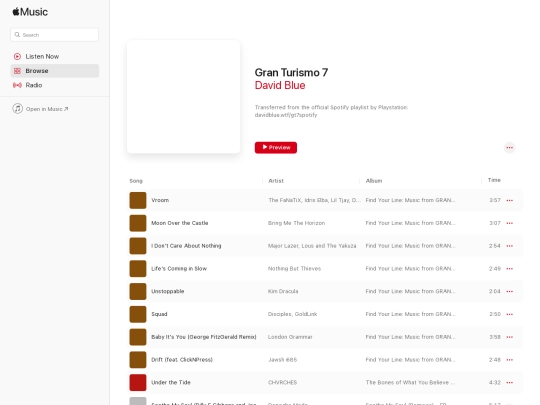Open more options for Under the Tide
This screenshot has width=540, height=405.
click(x=509, y=382)
